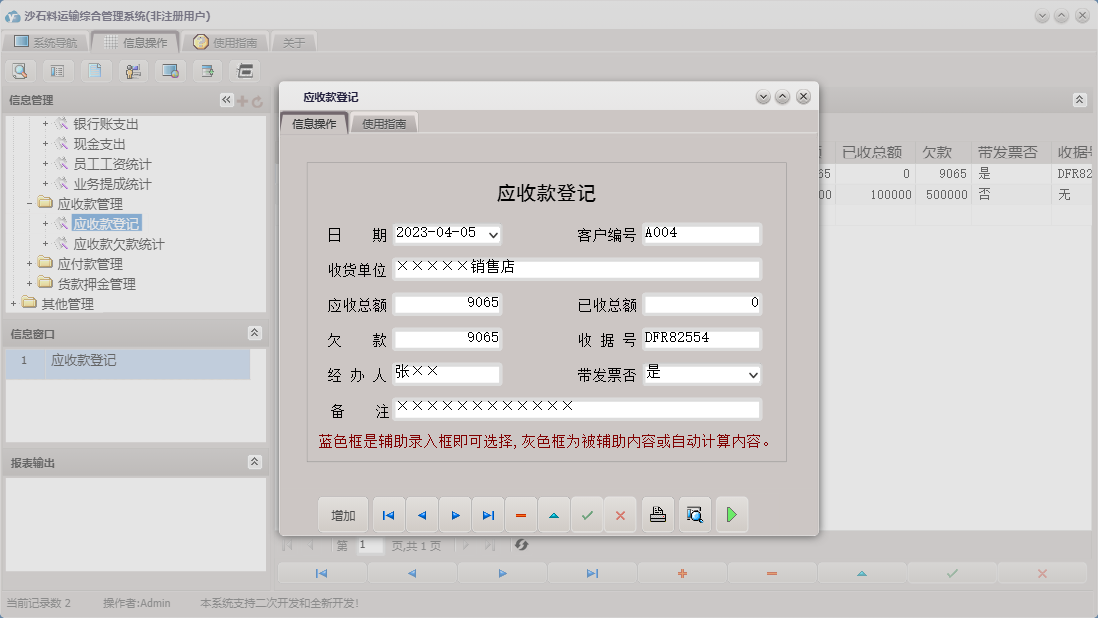
Task: Click the 客户编号 input field
Action: point(700,233)
